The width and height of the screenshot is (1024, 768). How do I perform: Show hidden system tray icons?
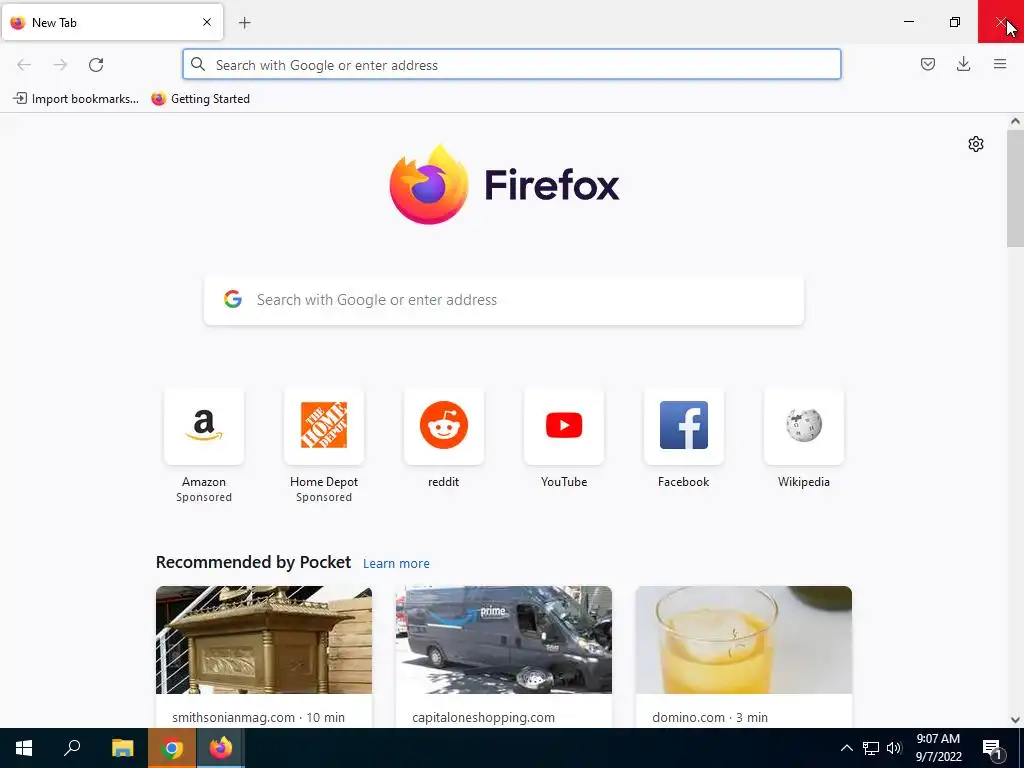coord(846,748)
